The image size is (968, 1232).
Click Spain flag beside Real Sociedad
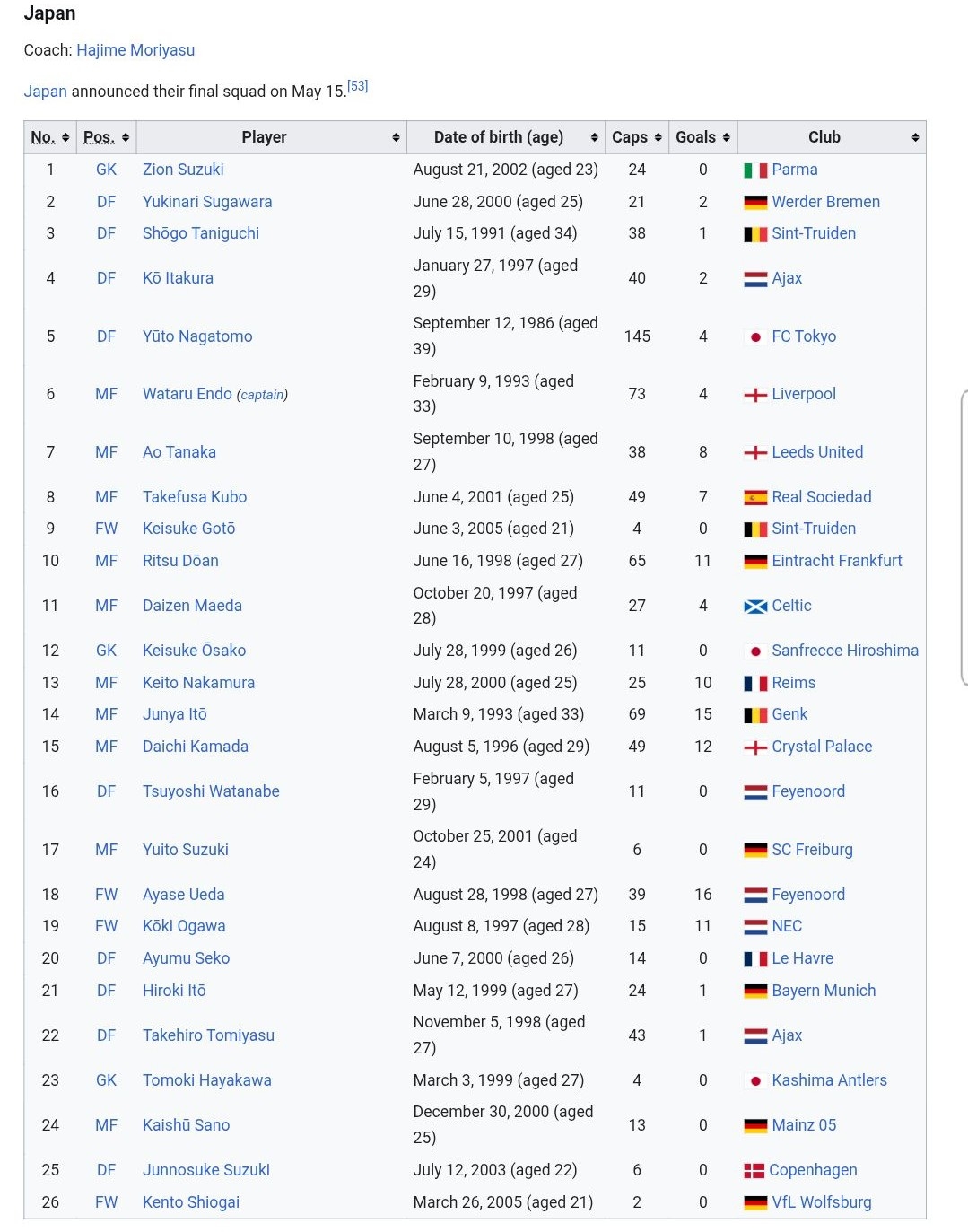[x=755, y=498]
